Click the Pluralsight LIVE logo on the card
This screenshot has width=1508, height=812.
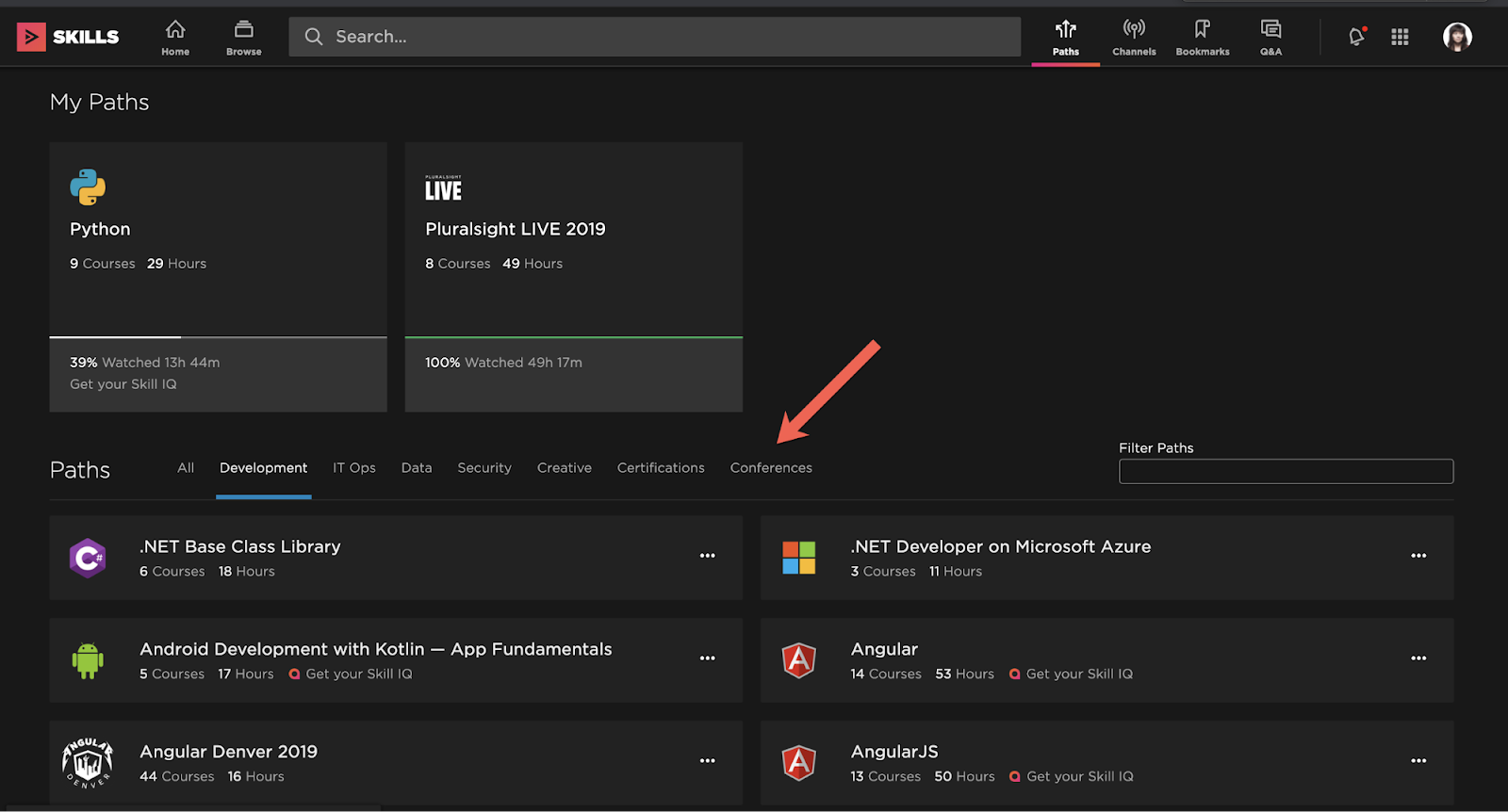(x=443, y=188)
